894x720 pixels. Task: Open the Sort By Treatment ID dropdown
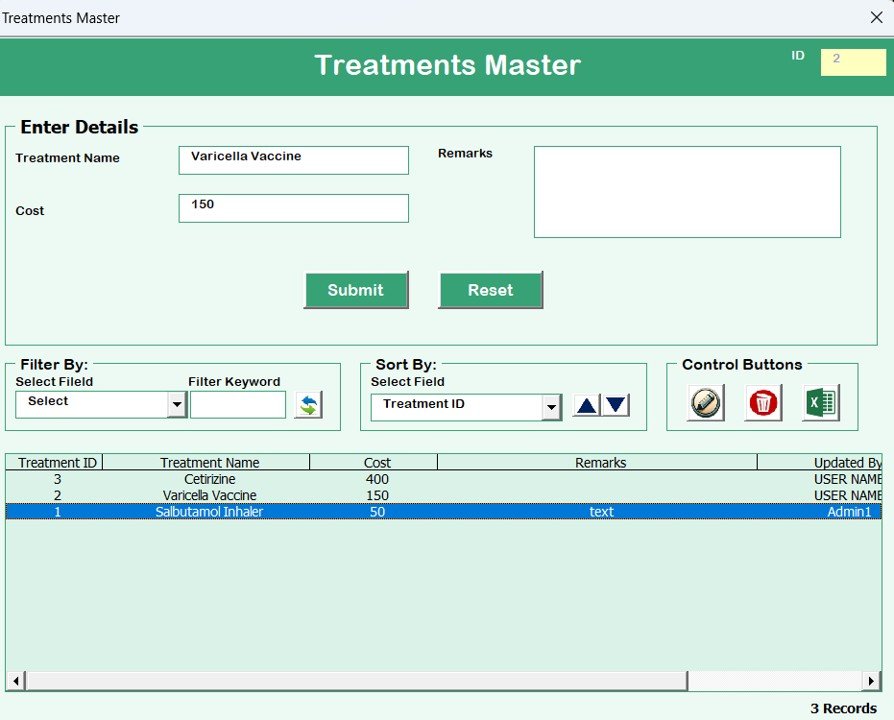click(551, 407)
